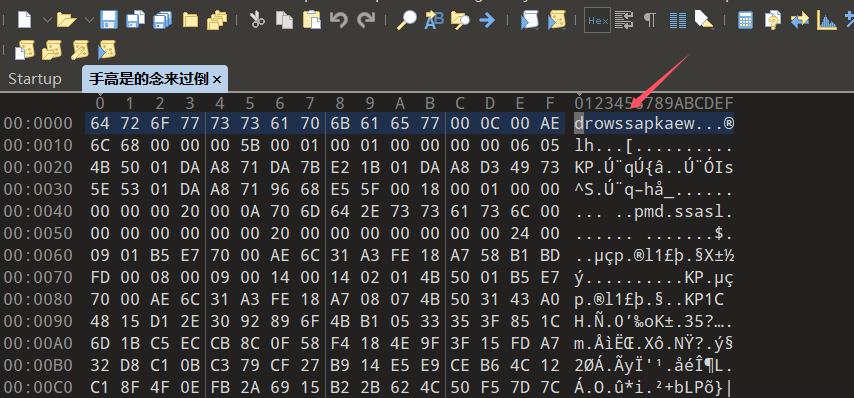Run template with play-scroll icon in second row
Image resolution: width=854 pixels, height=398 pixels.
(107, 50)
